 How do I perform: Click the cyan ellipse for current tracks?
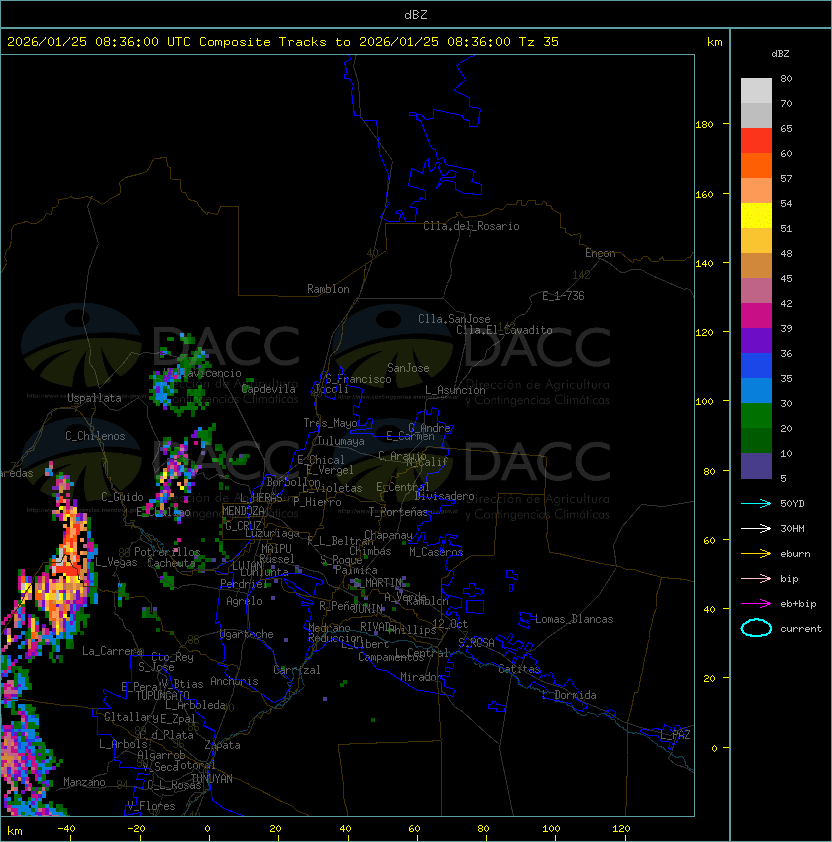click(x=756, y=628)
